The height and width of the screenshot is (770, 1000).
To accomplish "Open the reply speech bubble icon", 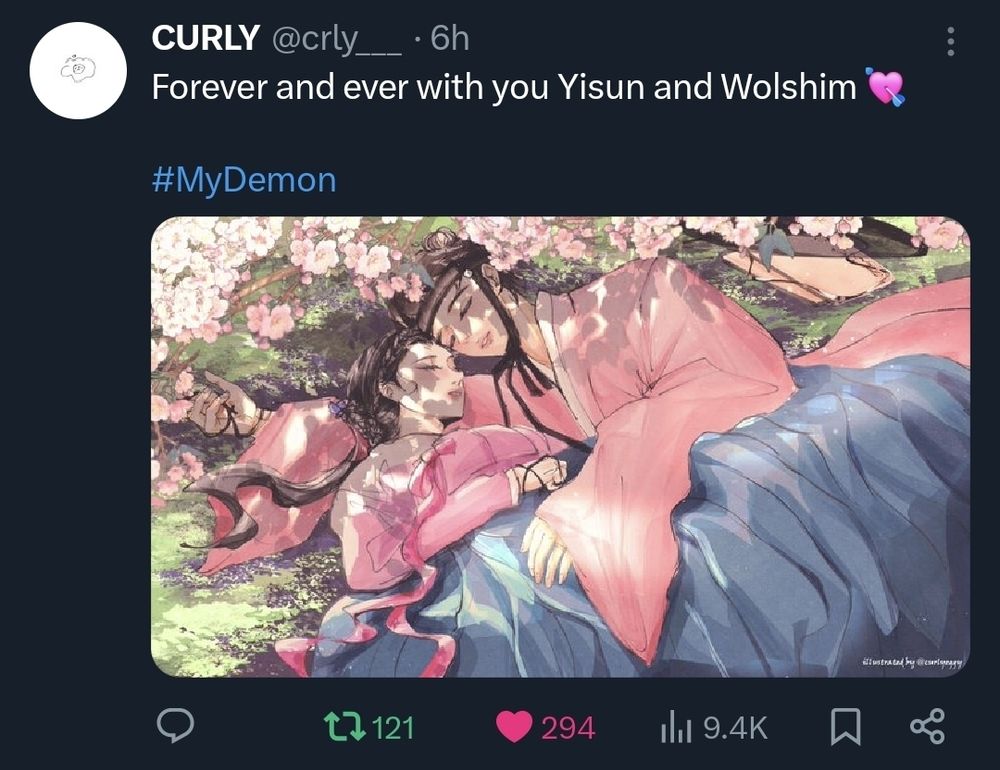I will (175, 726).
